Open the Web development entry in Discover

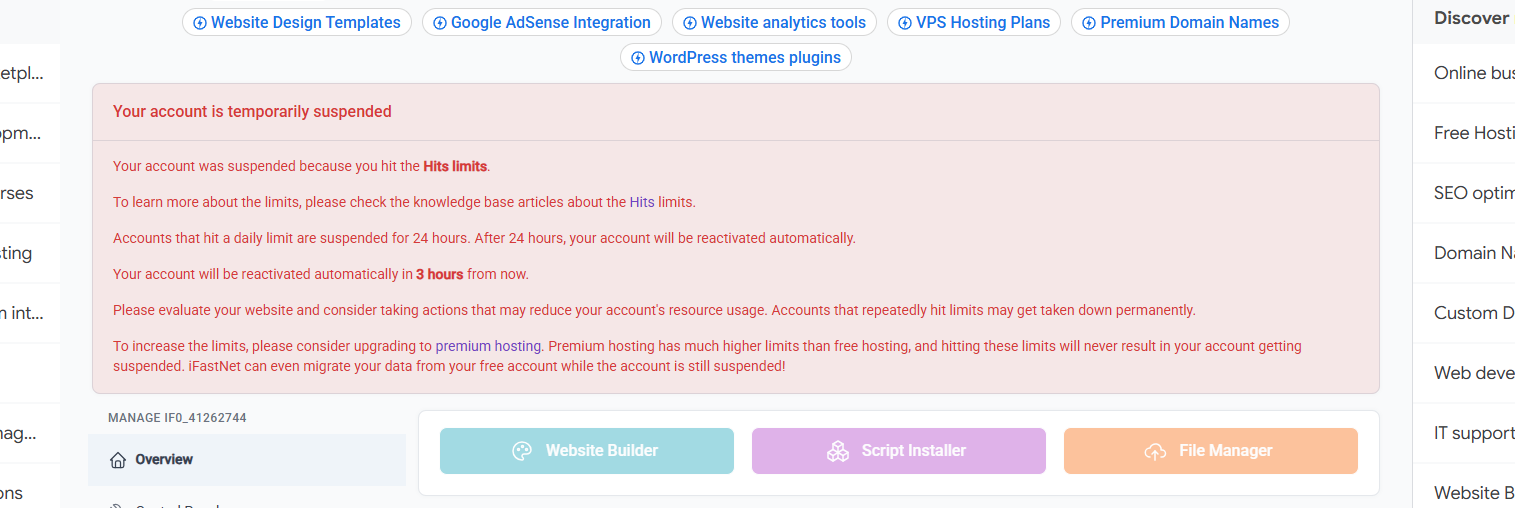1473,373
